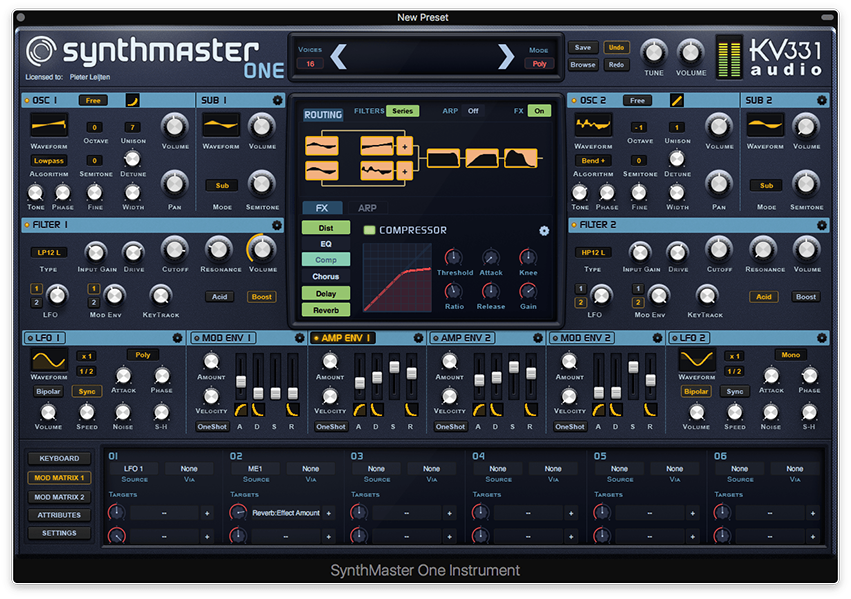Click the LFO 2 settings gear
Image resolution: width=851 pixels, height=599 pixels.
822,338
